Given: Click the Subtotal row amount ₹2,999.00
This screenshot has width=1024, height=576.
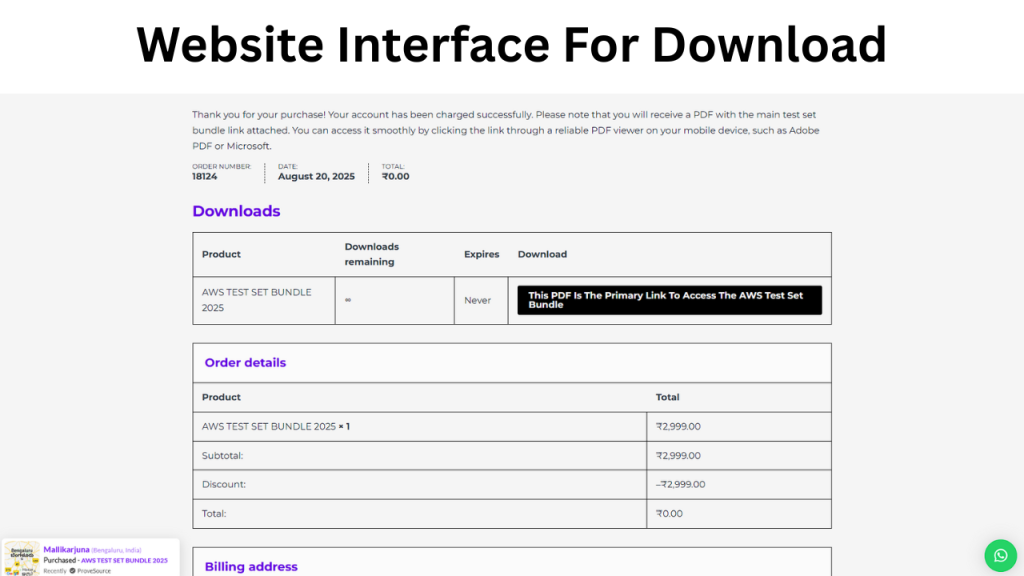Looking at the screenshot, I should pos(678,455).
